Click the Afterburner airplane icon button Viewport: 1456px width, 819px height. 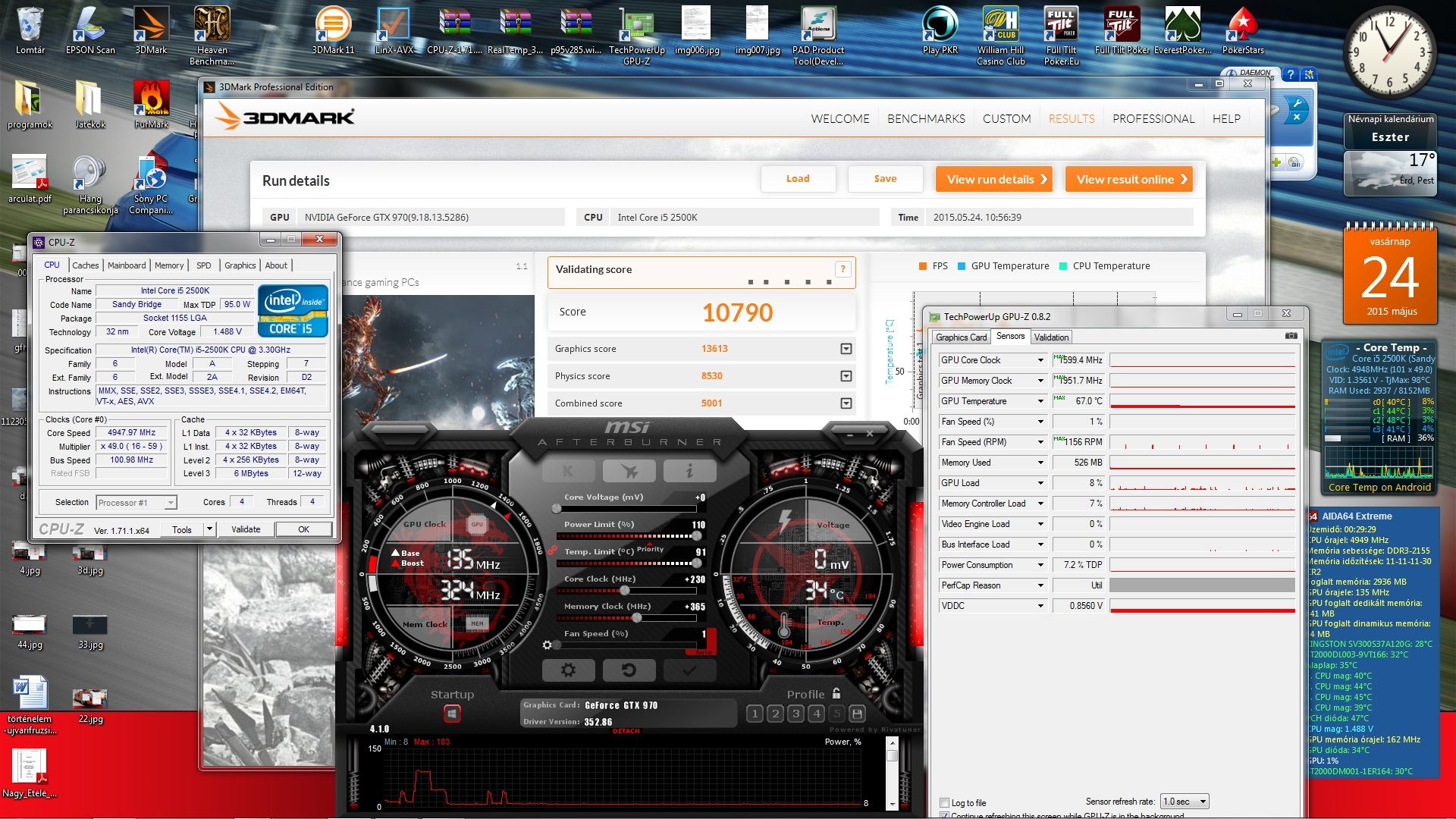click(x=629, y=471)
